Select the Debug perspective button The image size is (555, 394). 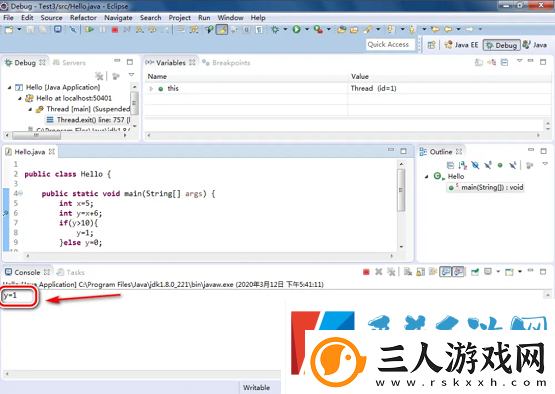[501, 45]
